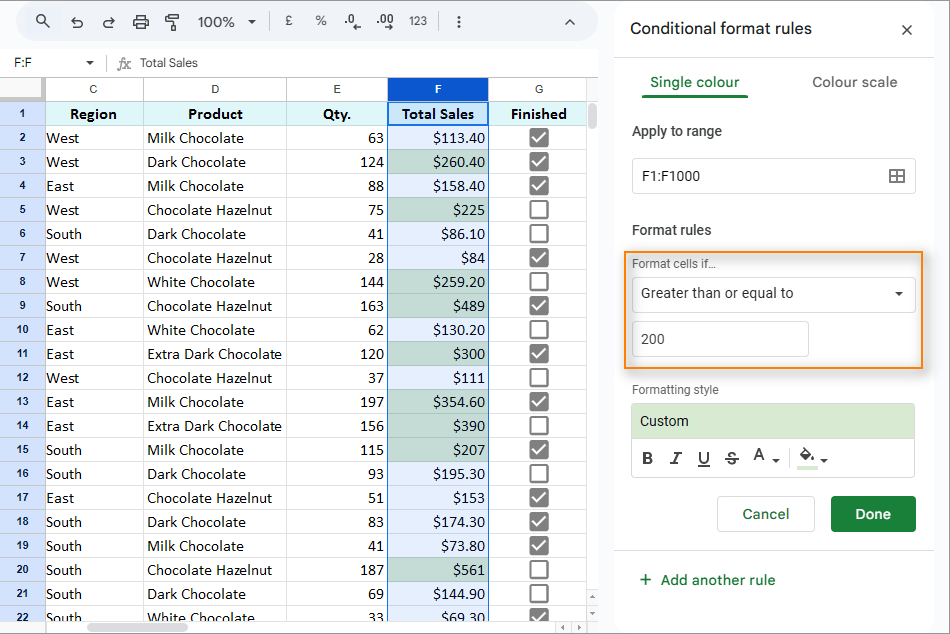
Task: Open the zoom 100% dropdown
Action: [x=226, y=22]
